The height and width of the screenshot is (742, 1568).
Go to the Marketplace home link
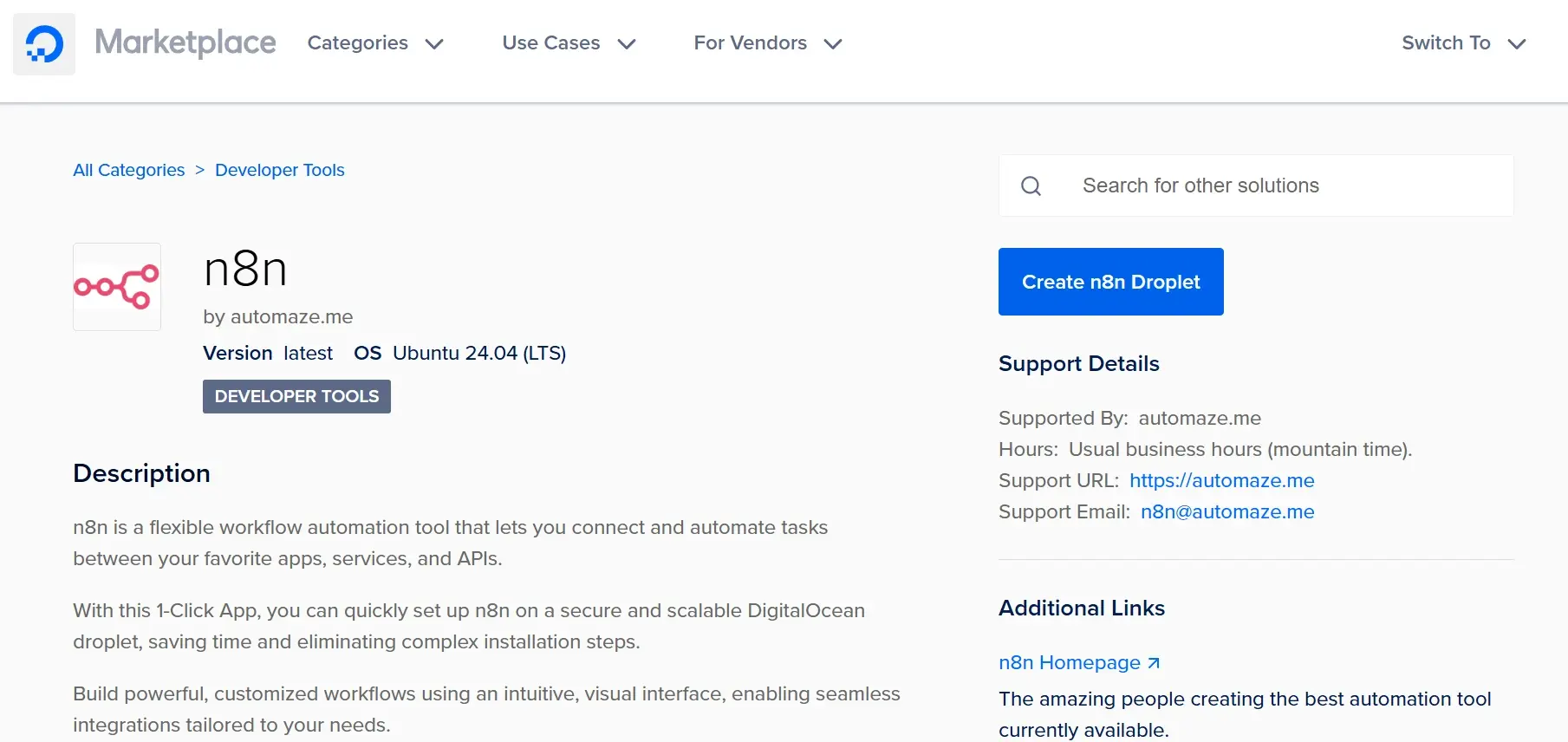pyautogui.click(x=185, y=42)
